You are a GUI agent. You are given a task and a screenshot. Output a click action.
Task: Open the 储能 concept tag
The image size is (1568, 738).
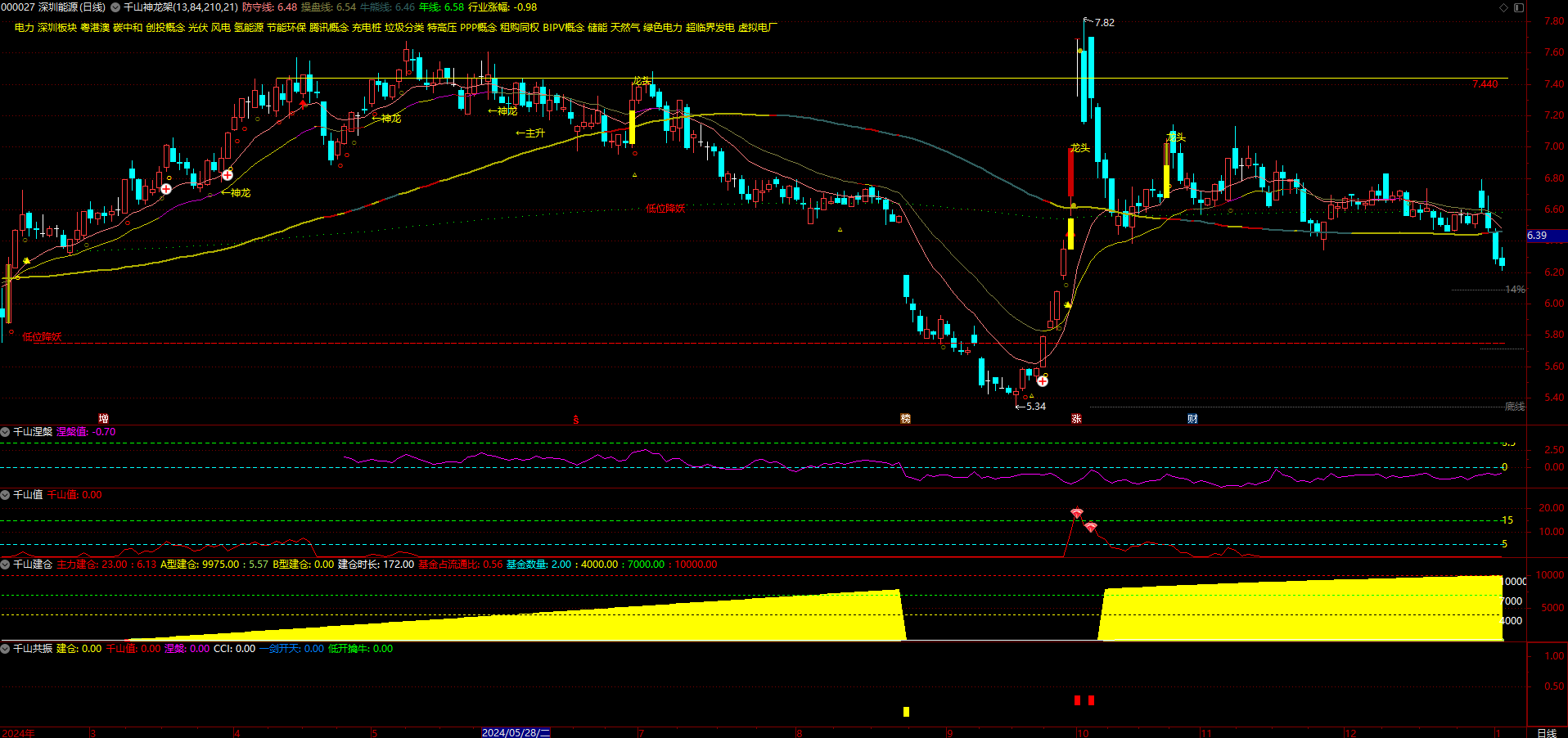pos(597,28)
